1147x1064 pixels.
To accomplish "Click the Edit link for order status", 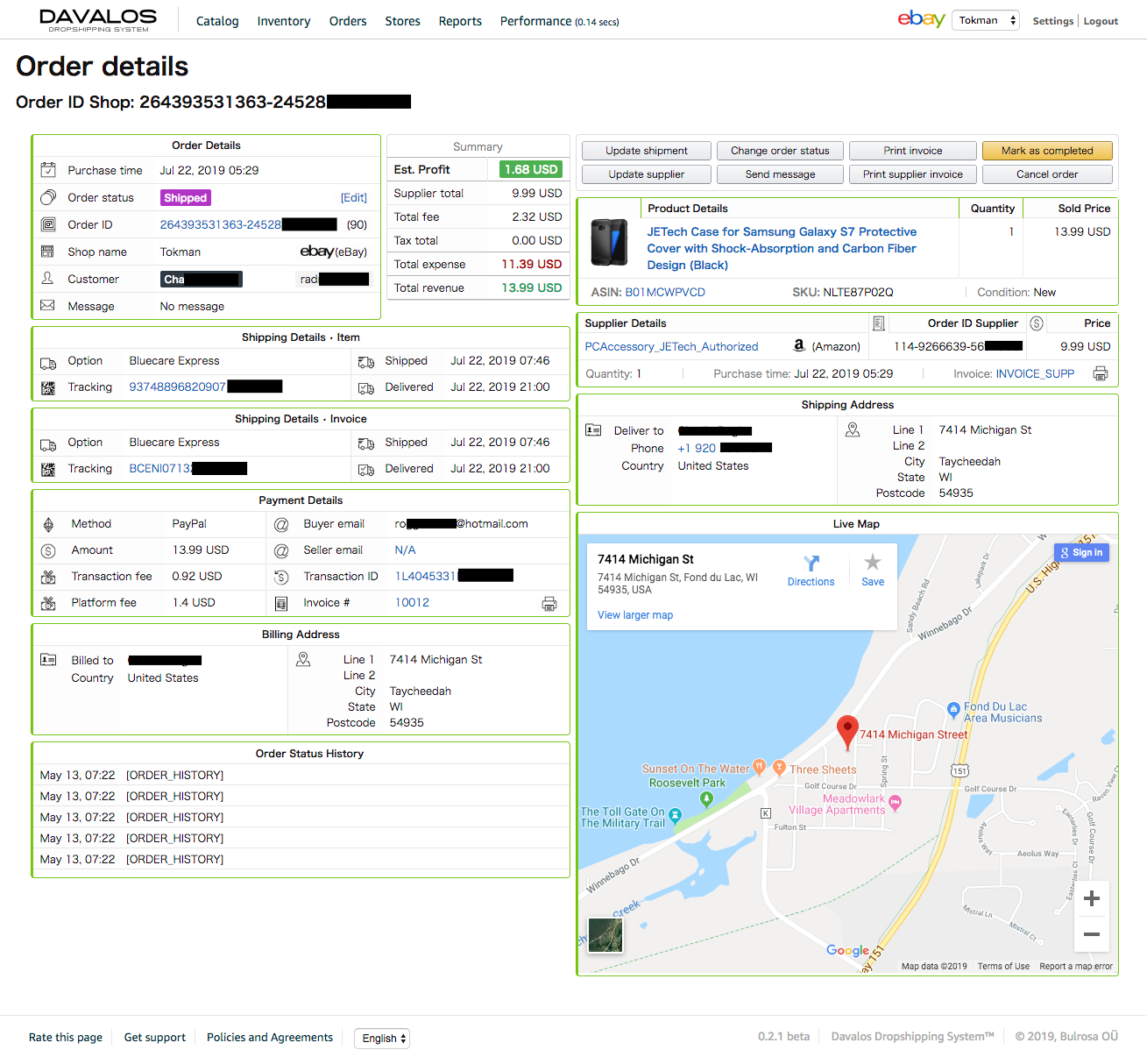I will click(x=354, y=198).
